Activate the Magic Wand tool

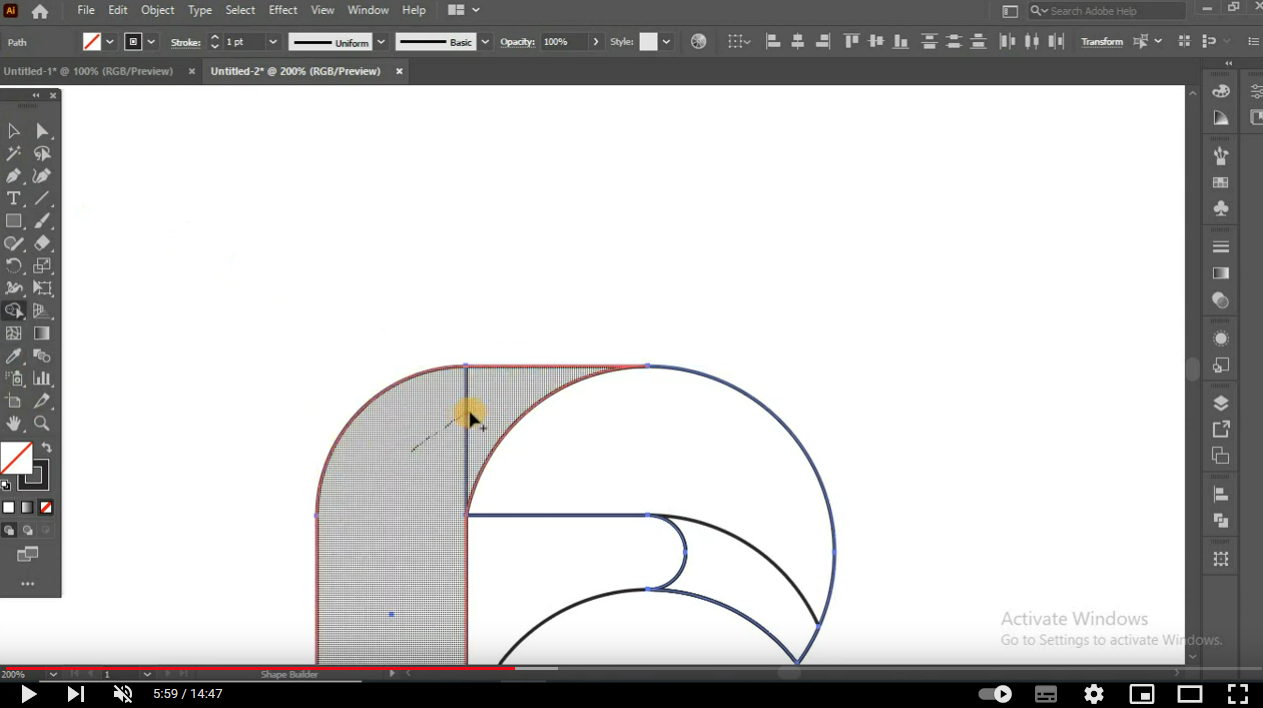coord(14,153)
